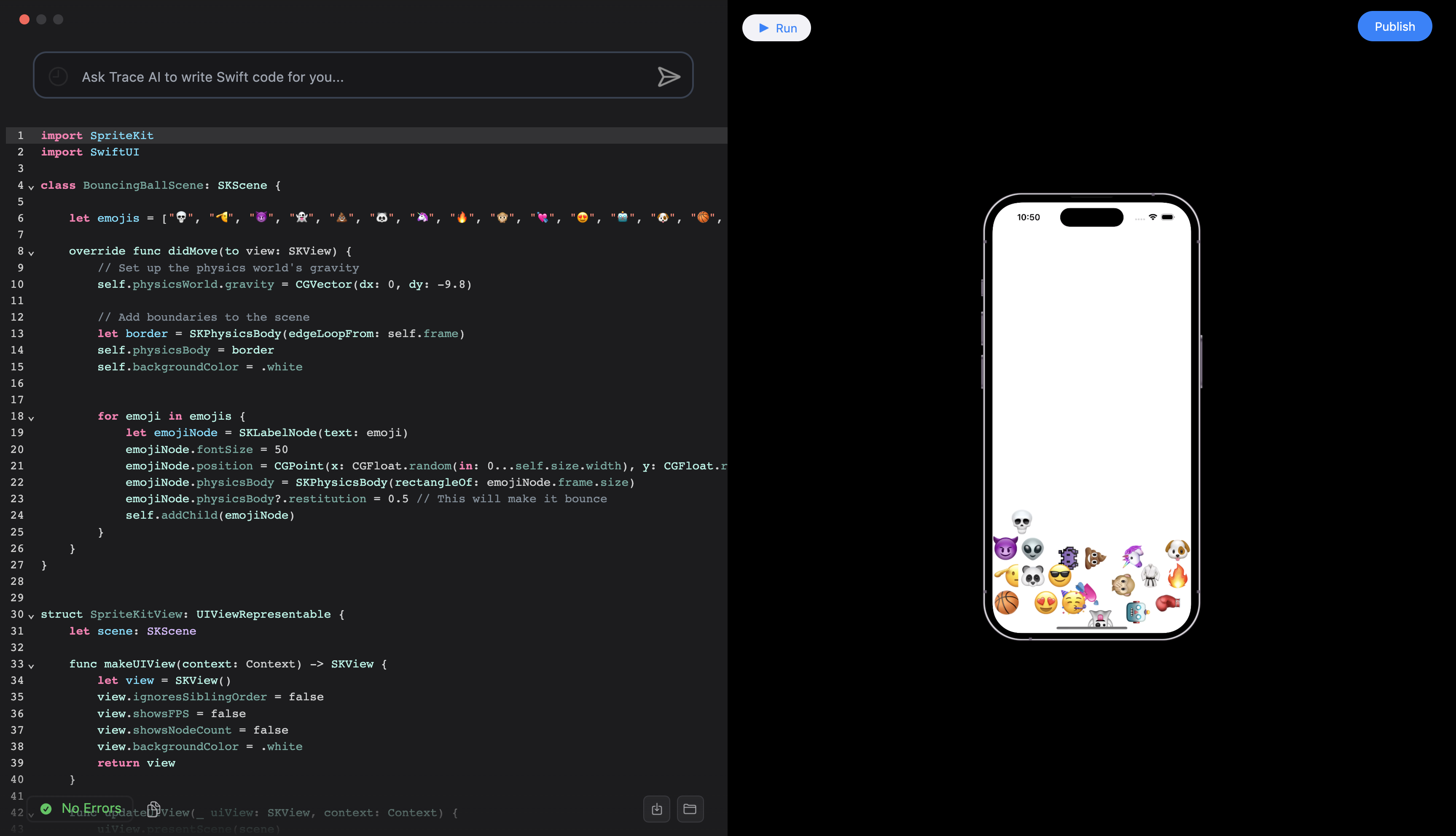Click the basketball emoji in simulator

1006,603
